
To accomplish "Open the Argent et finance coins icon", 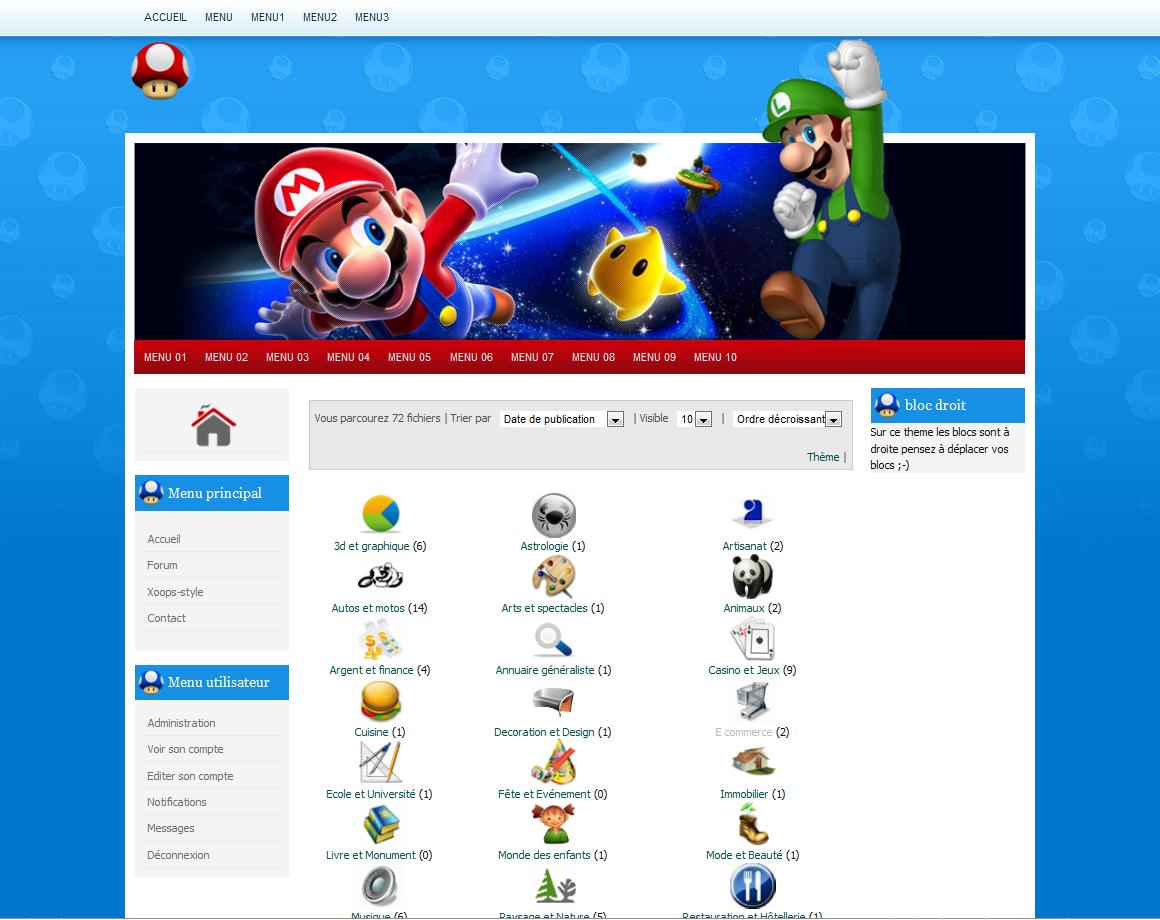I will 380,639.
